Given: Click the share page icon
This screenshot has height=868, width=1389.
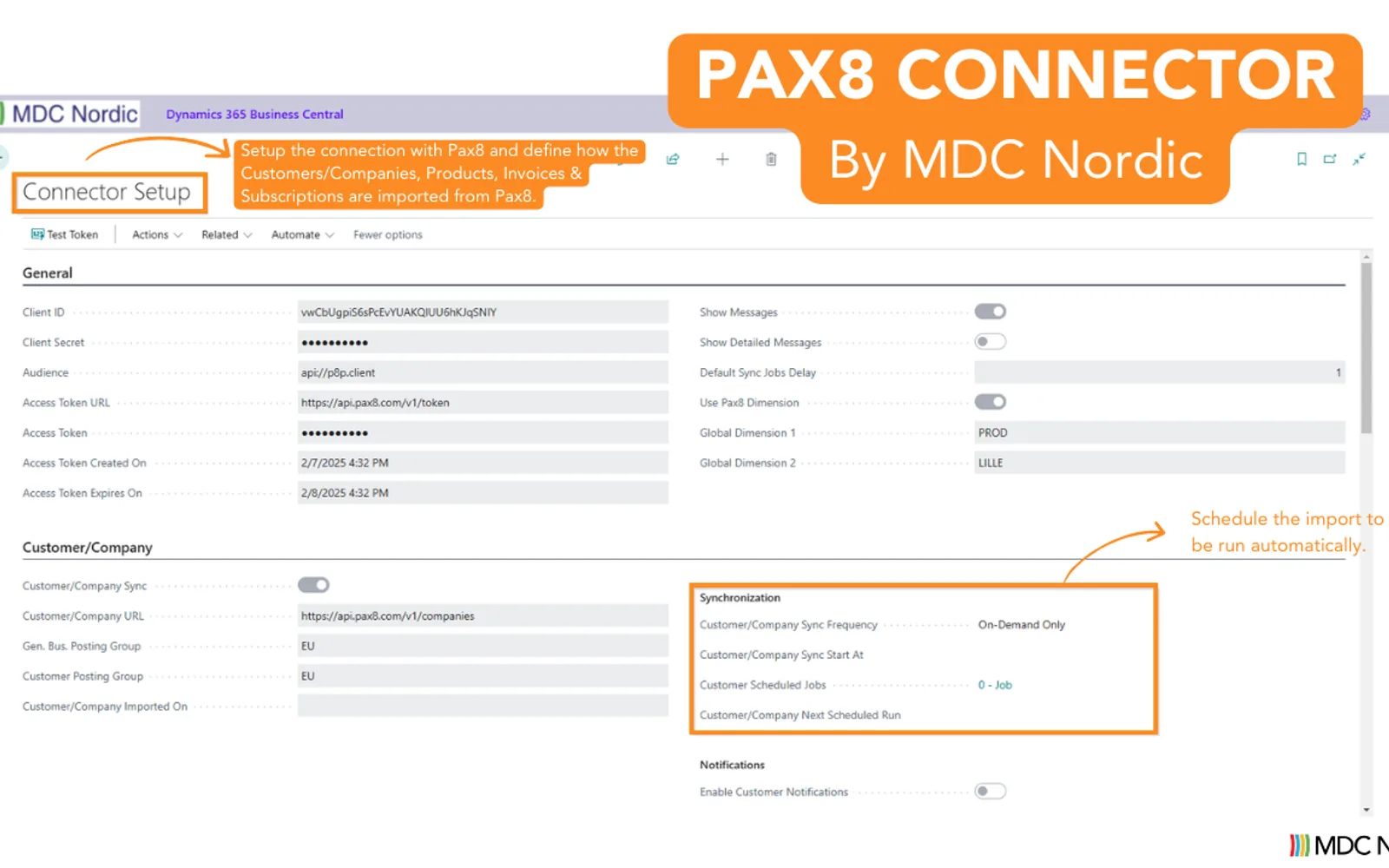Looking at the screenshot, I should 673,159.
